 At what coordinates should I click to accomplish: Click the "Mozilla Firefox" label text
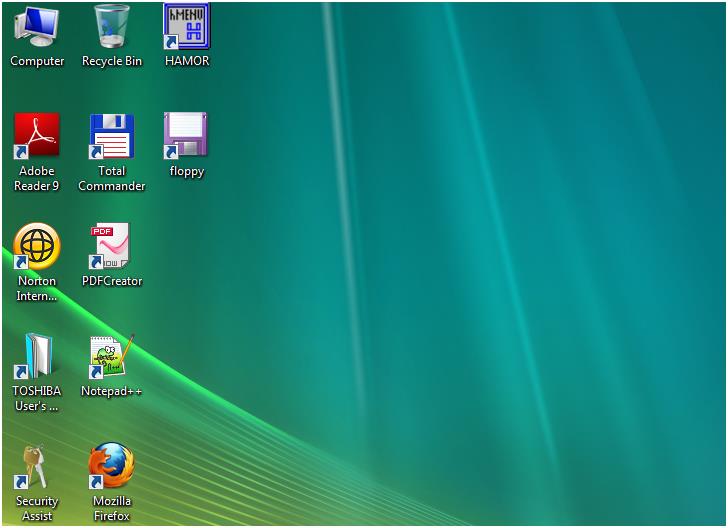pos(112,508)
